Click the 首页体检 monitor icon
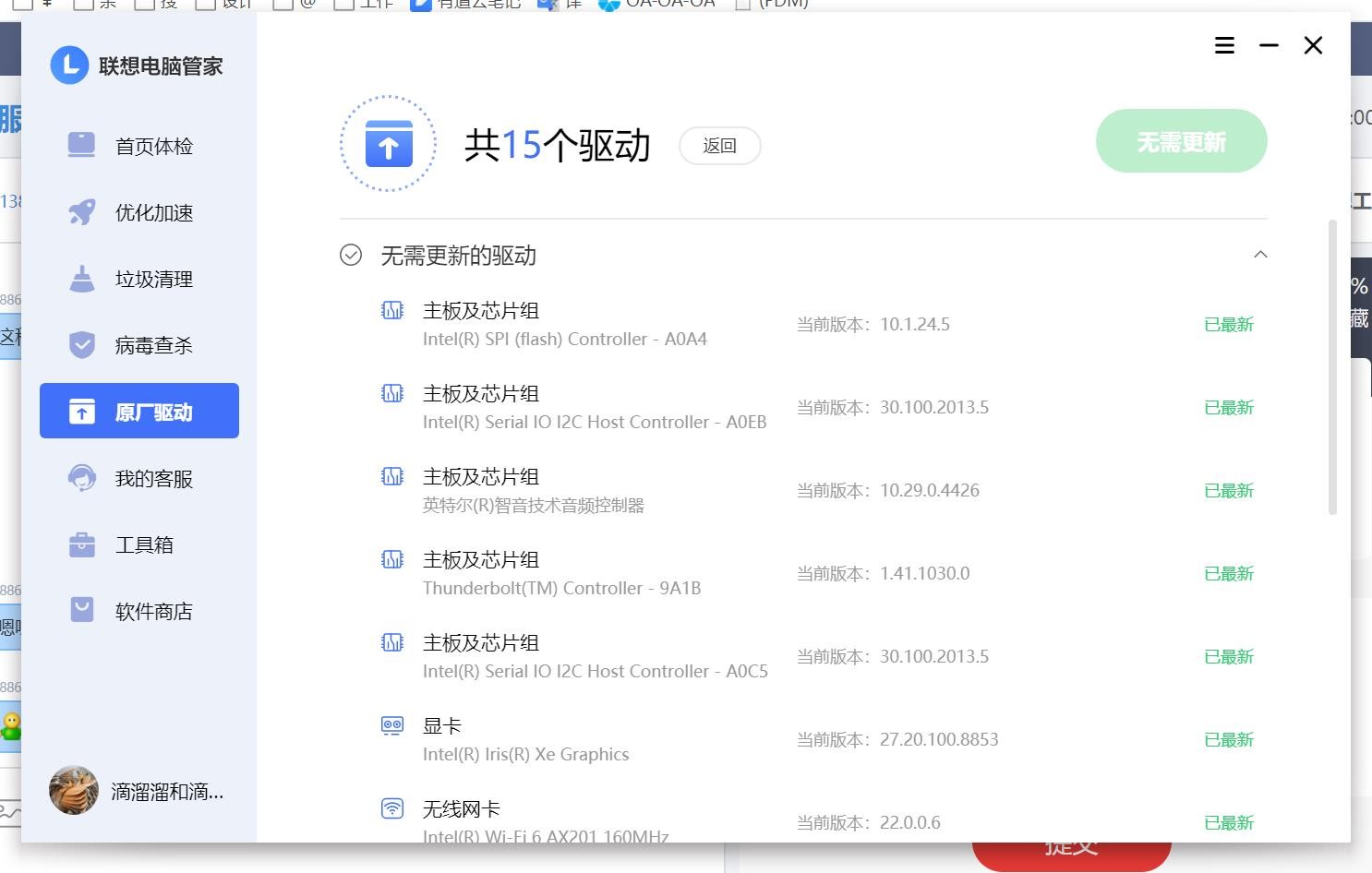Image resolution: width=1372 pixels, height=873 pixels. [82, 145]
